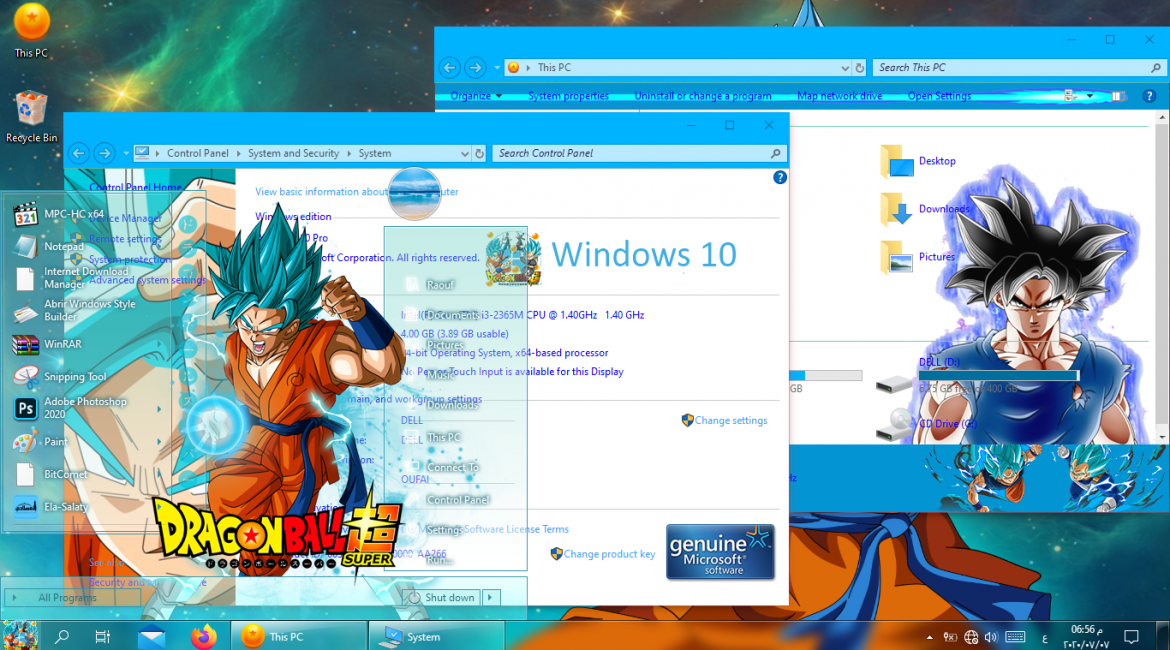Image resolution: width=1170 pixels, height=650 pixels.
Task: Expand Adobe Photoshop 2020 submenu arrow
Action: [159, 408]
